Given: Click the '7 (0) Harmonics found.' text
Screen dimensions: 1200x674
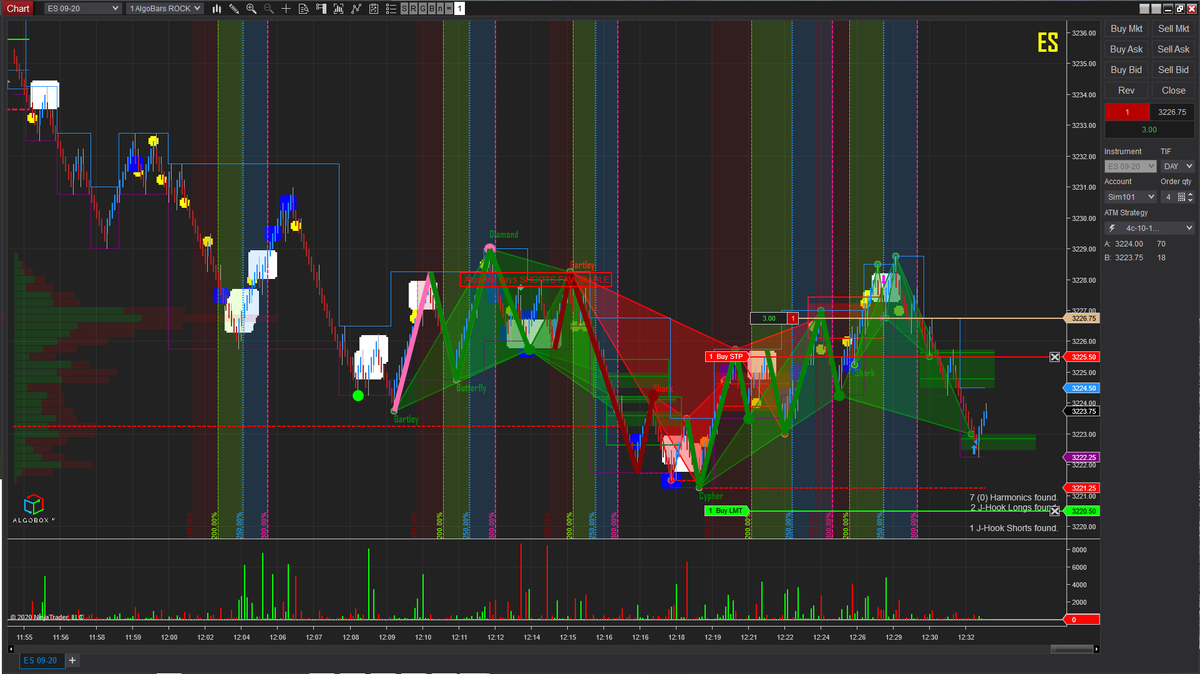Looking at the screenshot, I should [x=1013, y=497].
